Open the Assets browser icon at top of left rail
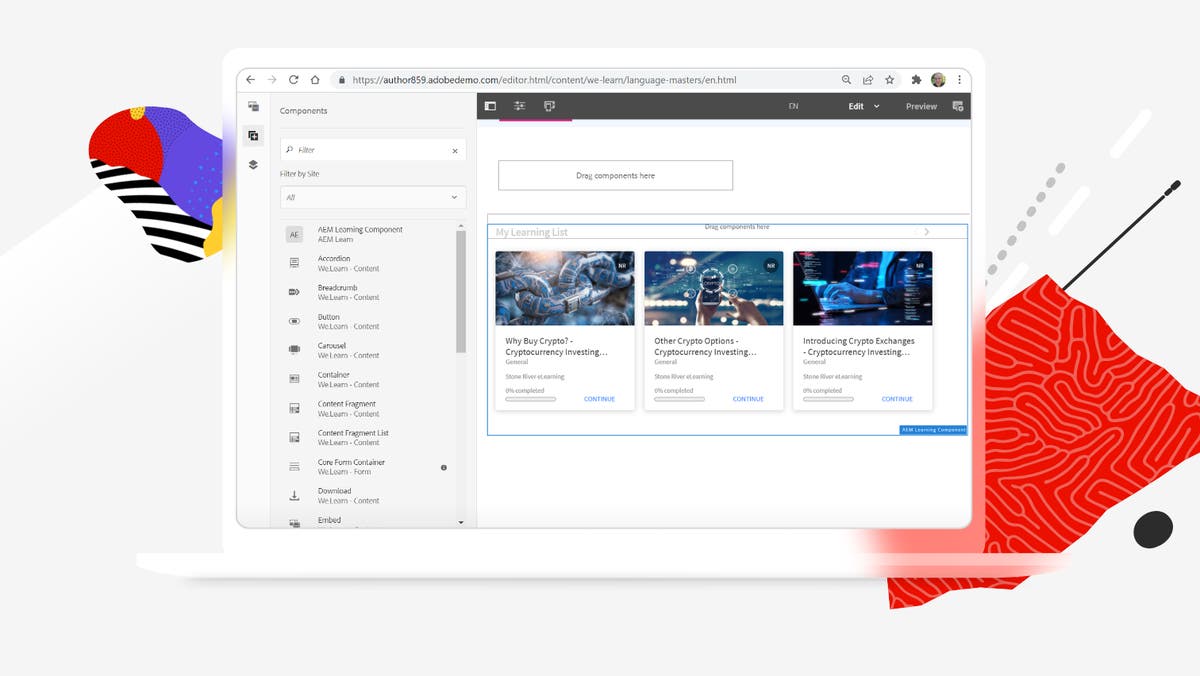This screenshot has width=1200, height=676. tap(254, 105)
